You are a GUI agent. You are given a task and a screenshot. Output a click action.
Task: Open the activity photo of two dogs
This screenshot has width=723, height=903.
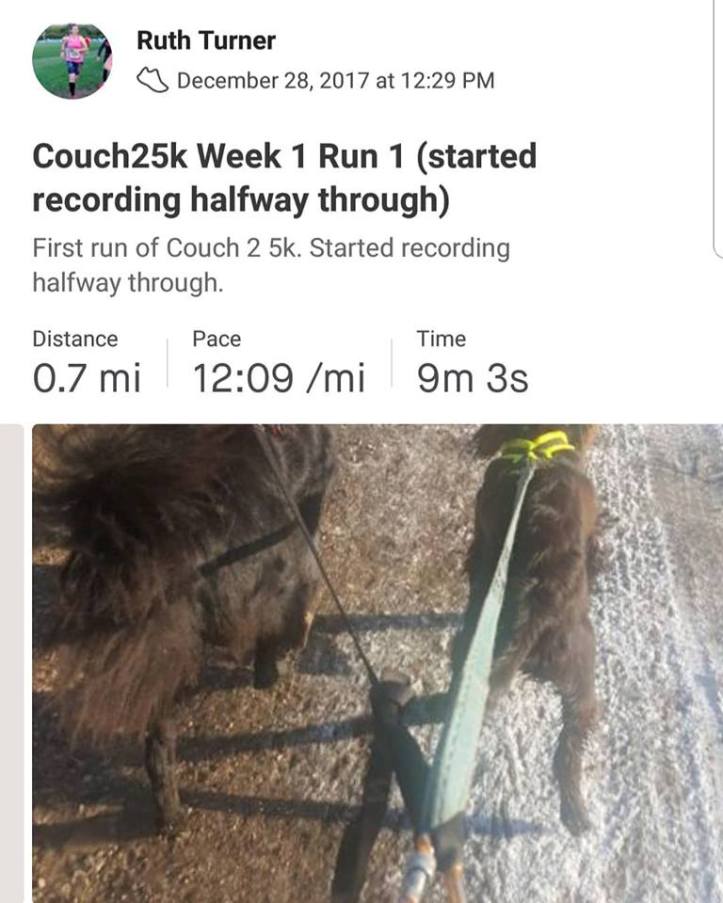[377, 663]
